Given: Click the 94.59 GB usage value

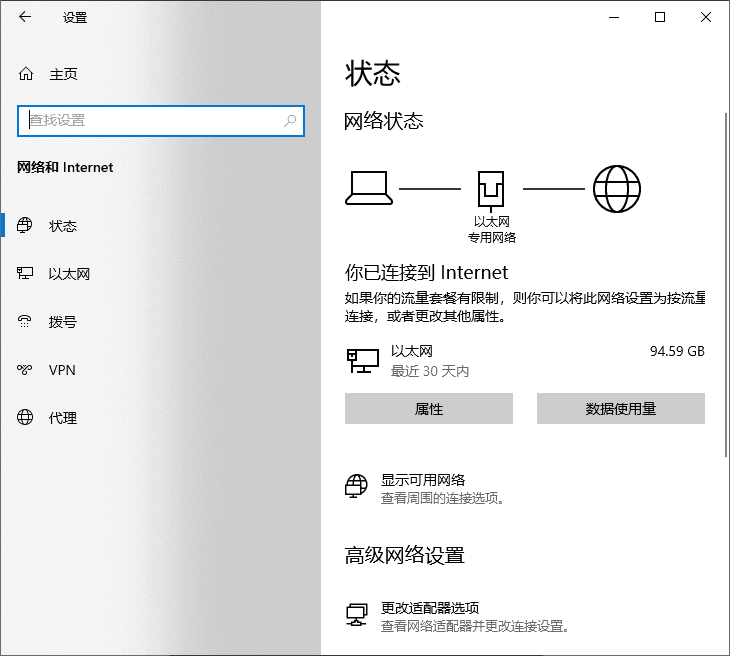Looking at the screenshot, I should click(x=677, y=351).
